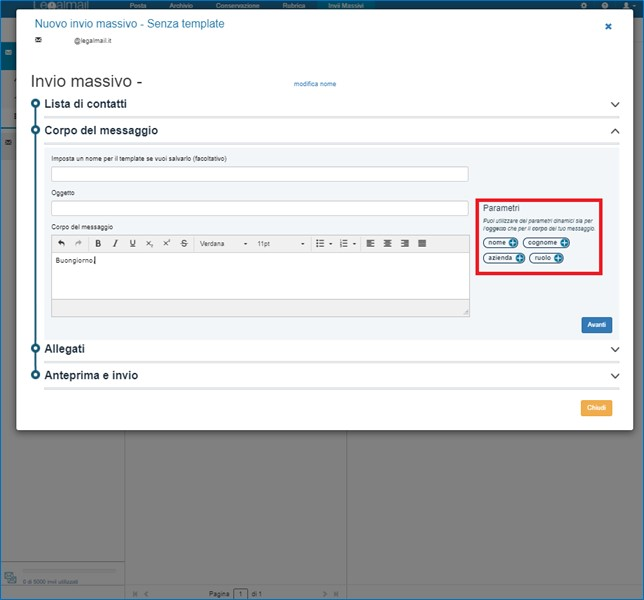Click the Avanti button

[x=596, y=325]
